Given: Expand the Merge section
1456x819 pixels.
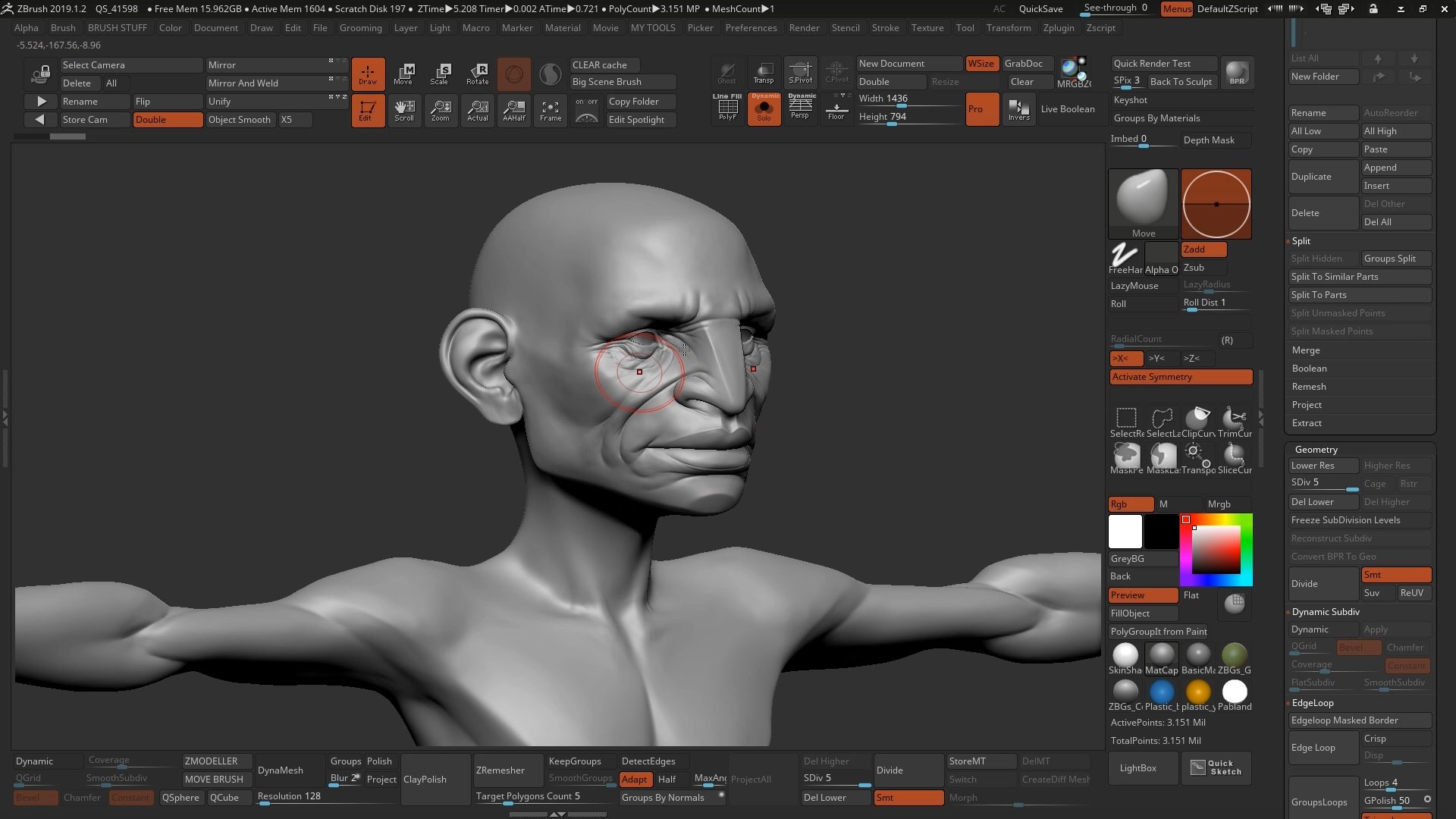Looking at the screenshot, I should coord(1306,350).
